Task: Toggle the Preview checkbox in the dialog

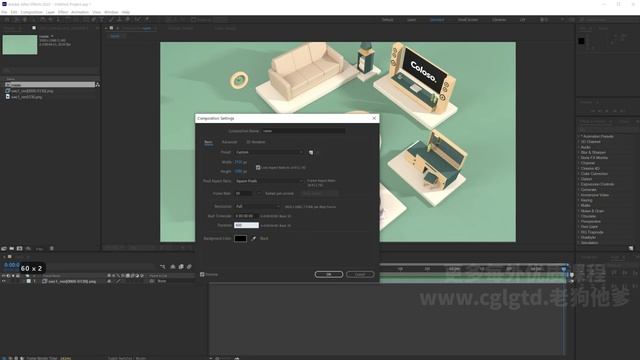Action: click(x=202, y=274)
